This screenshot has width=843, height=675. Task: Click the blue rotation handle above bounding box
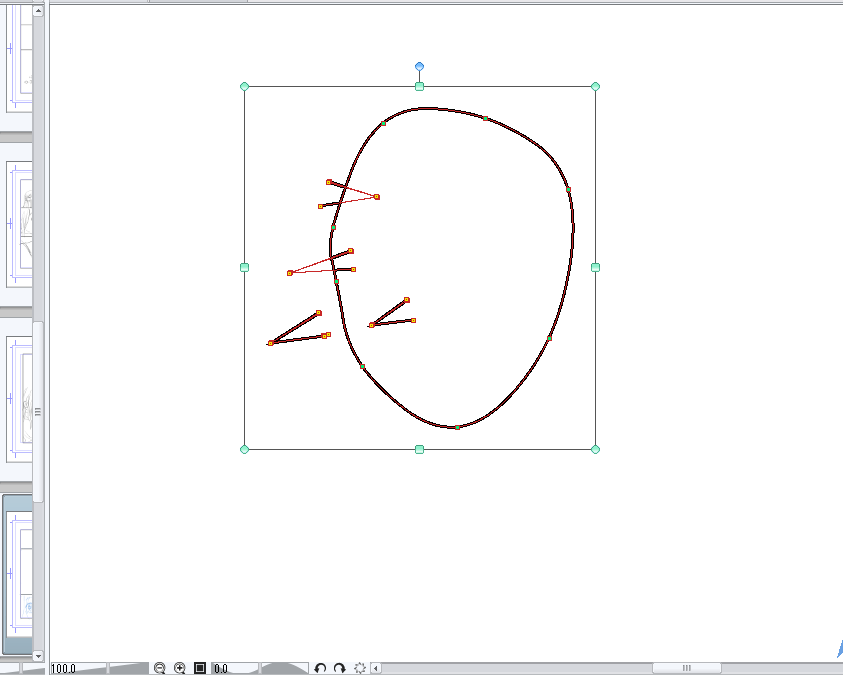(x=420, y=67)
